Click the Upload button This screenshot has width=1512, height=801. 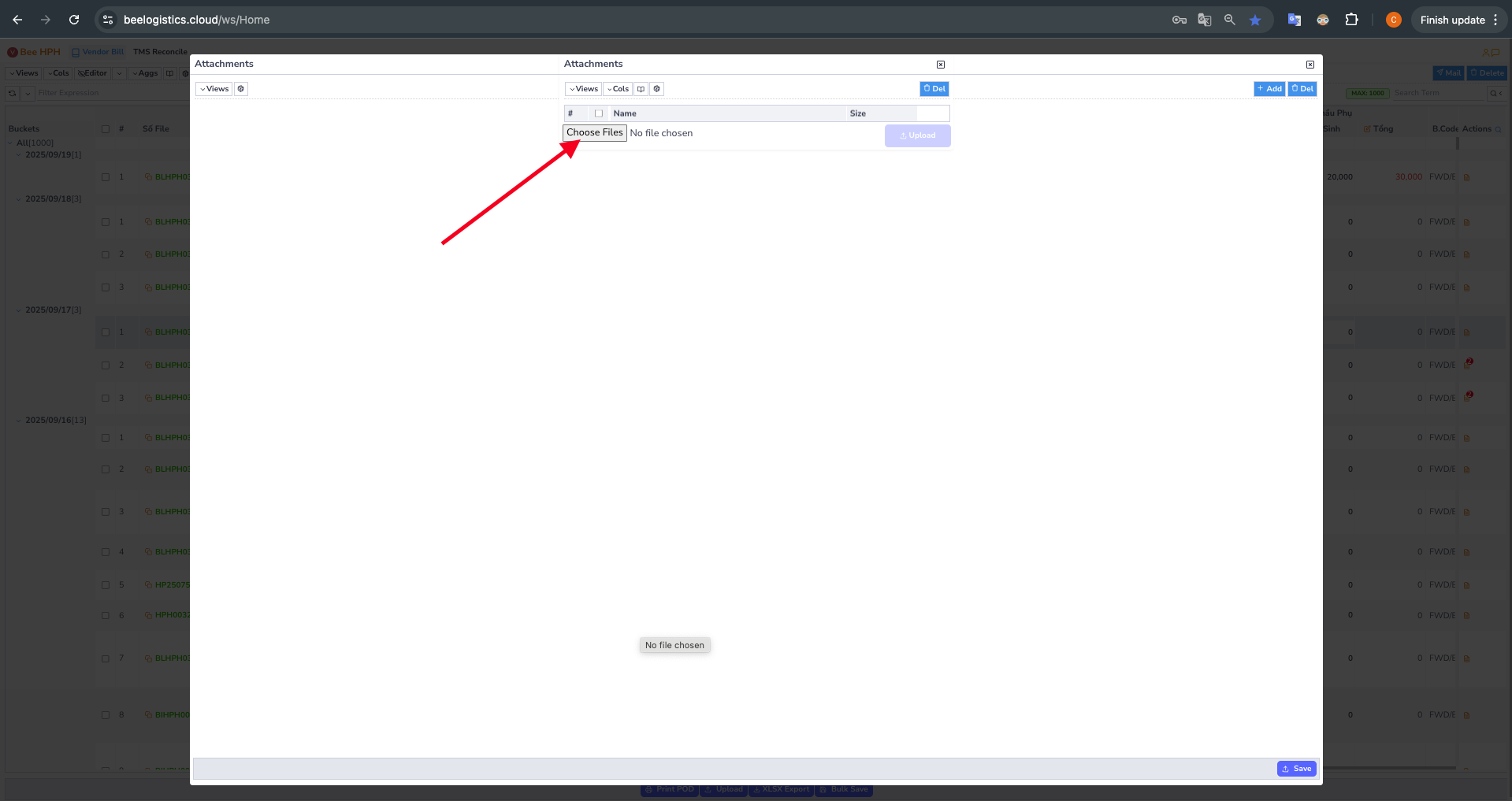(917, 135)
